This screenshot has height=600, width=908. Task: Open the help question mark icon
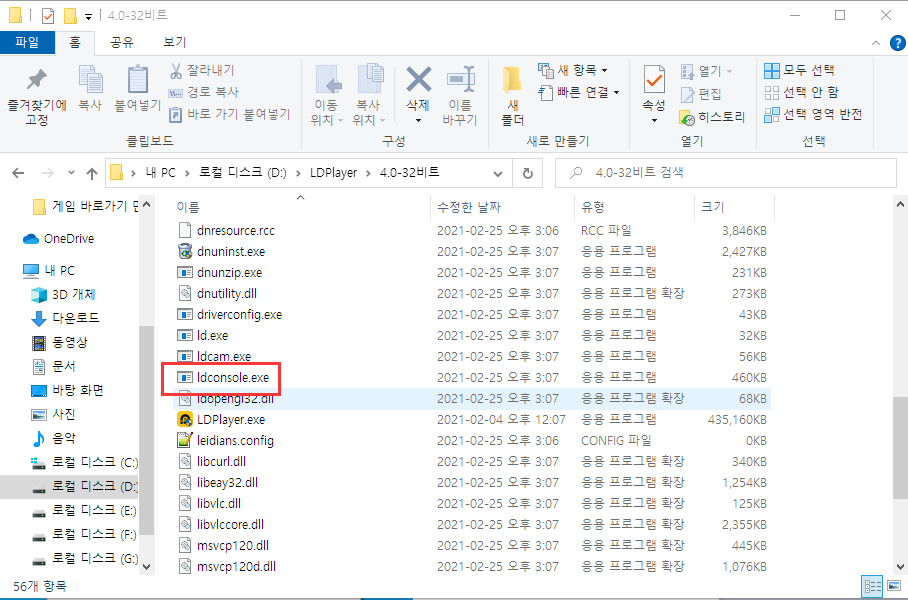coord(897,43)
